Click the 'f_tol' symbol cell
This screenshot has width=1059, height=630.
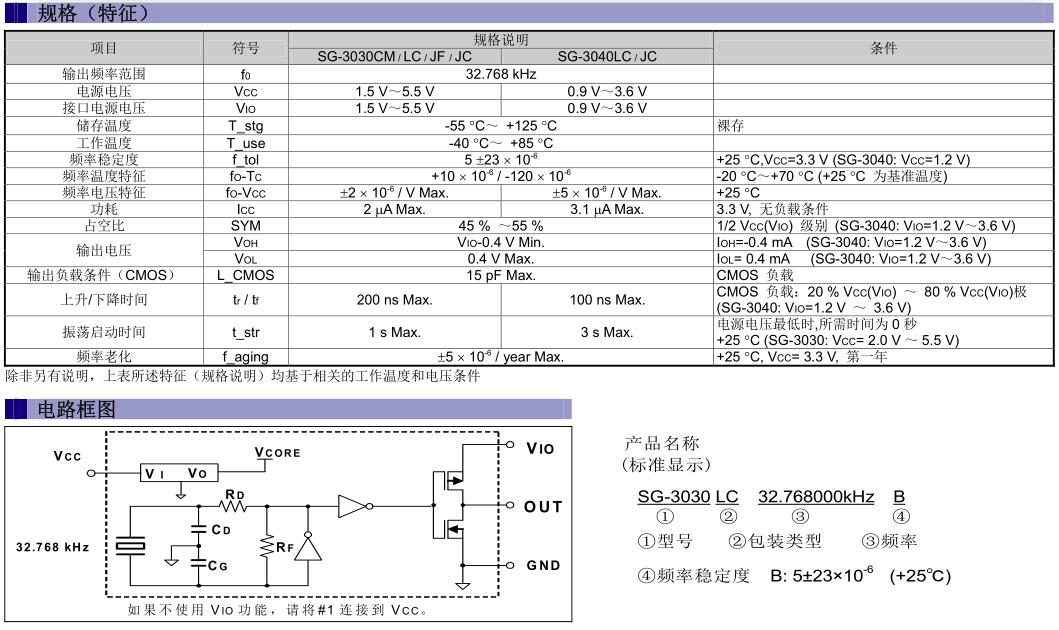click(246, 160)
